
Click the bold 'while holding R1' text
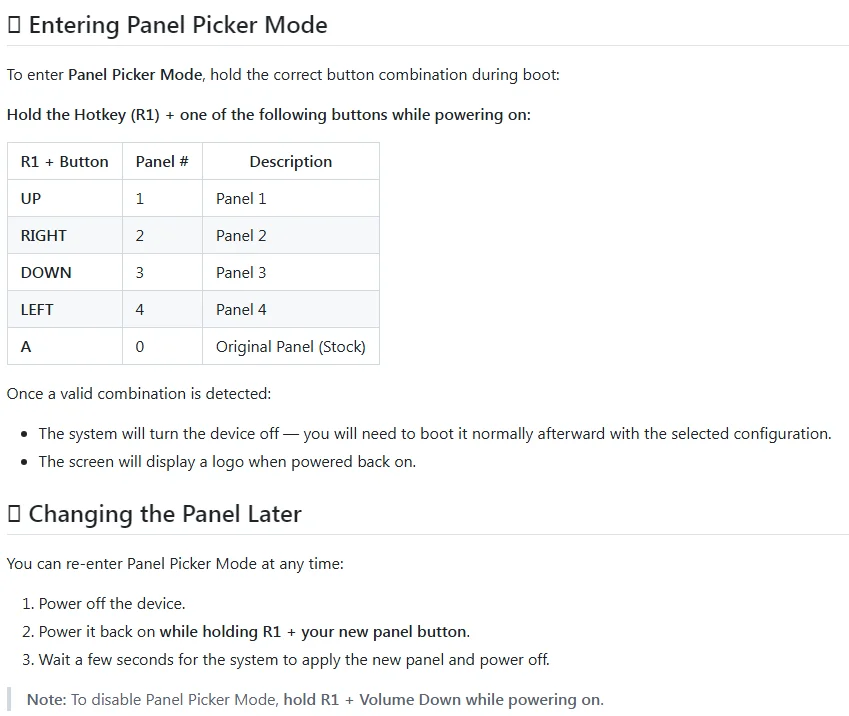click(220, 632)
